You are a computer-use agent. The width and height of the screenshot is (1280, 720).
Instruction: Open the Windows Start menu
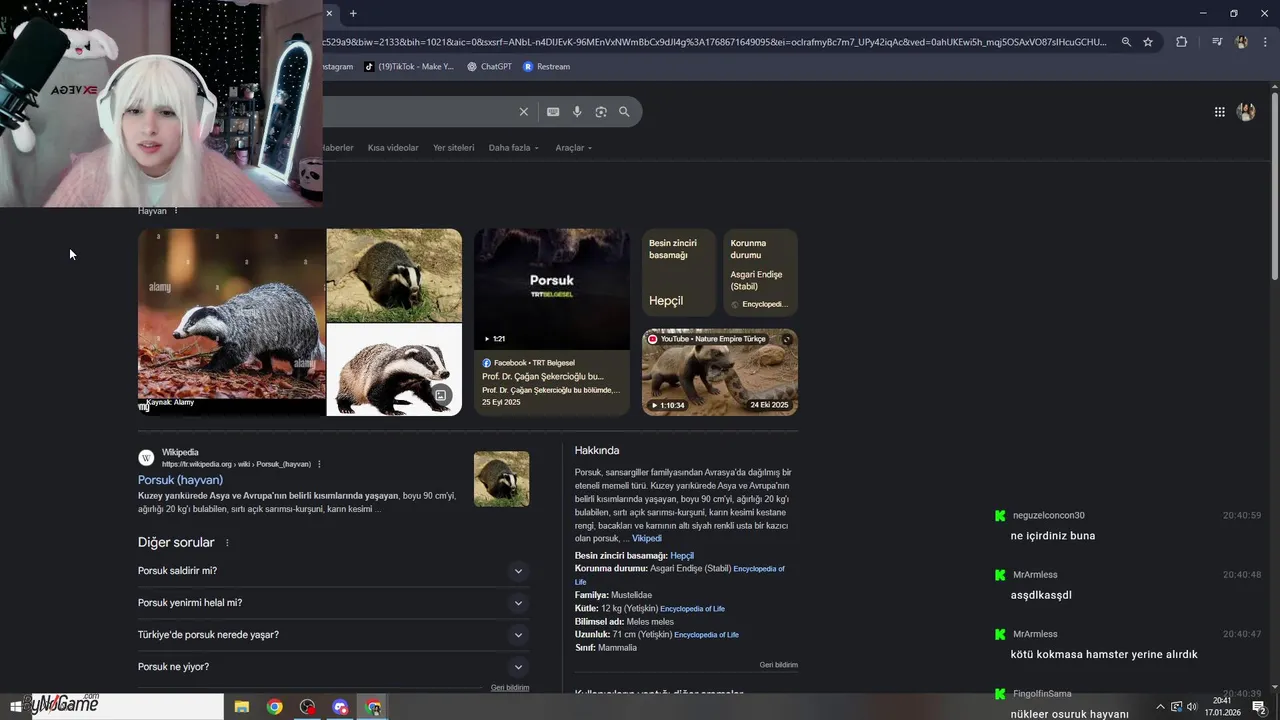(15, 707)
